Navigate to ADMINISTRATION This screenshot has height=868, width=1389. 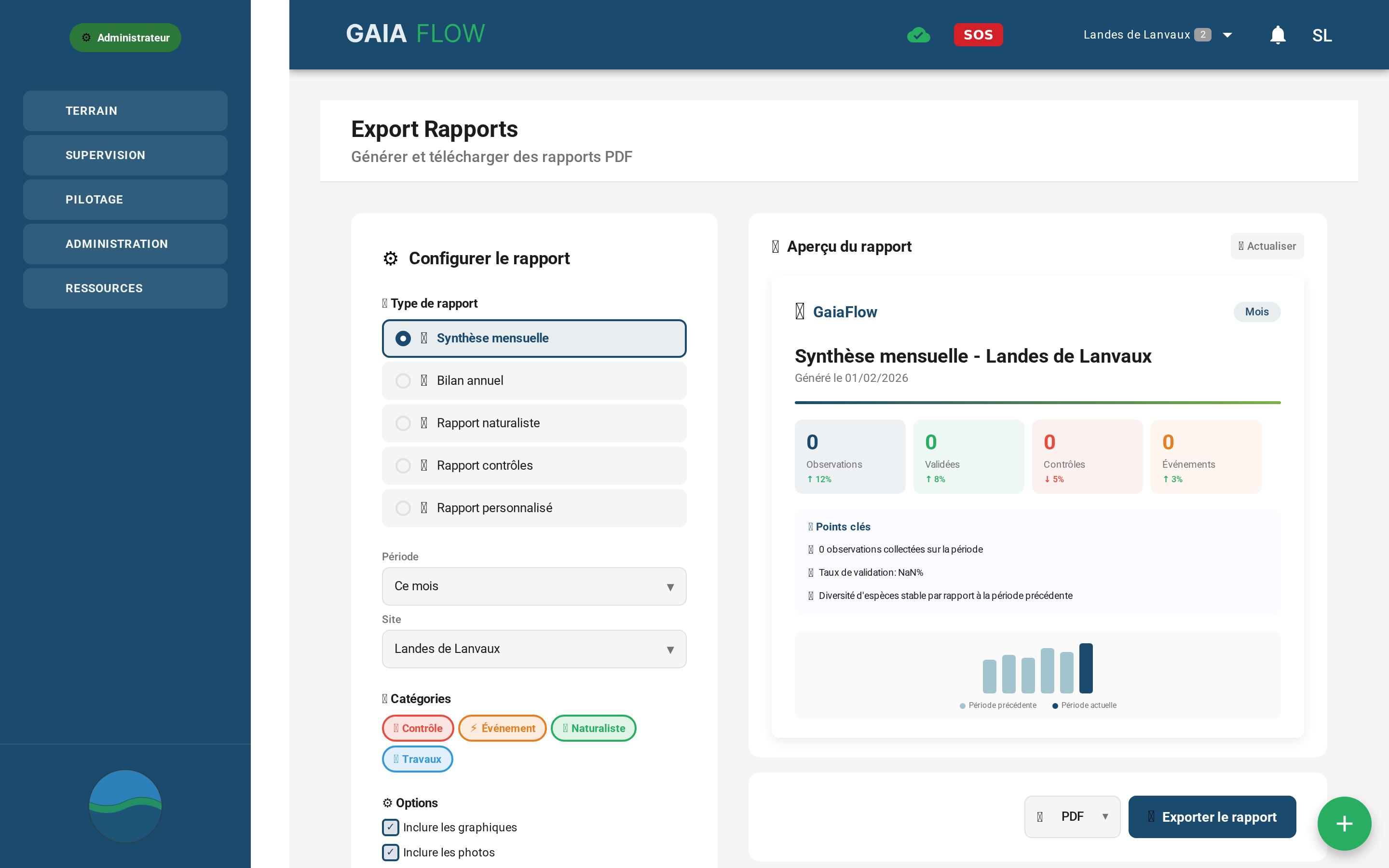(x=125, y=244)
